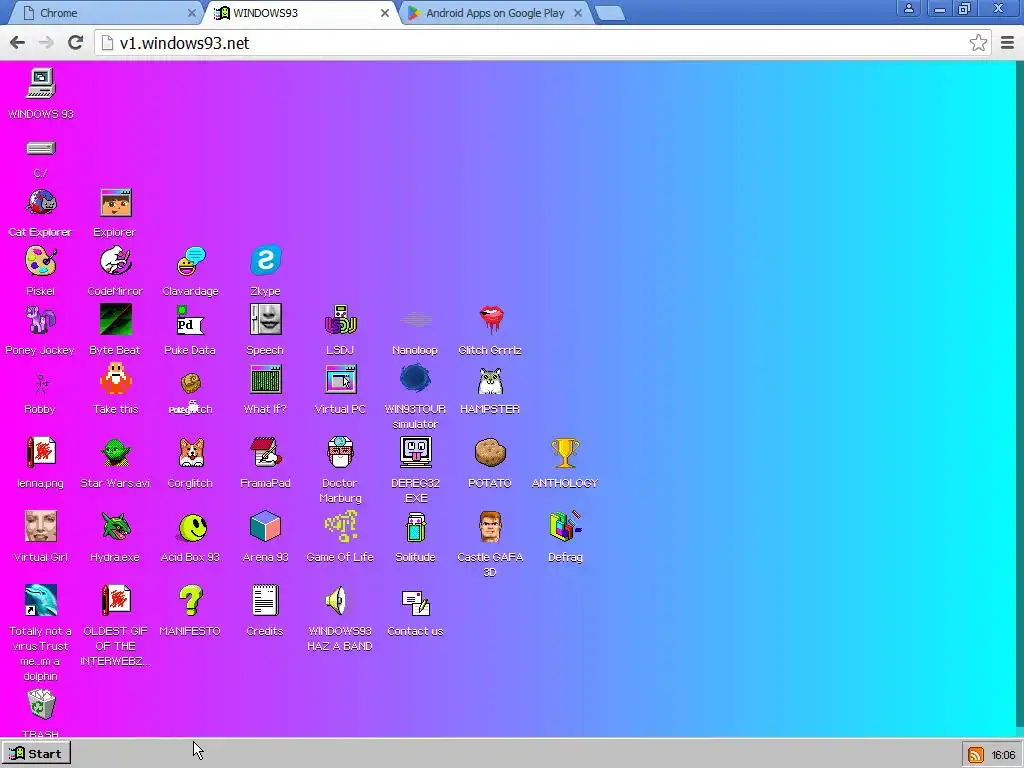Run Hydra.exe

[116, 526]
